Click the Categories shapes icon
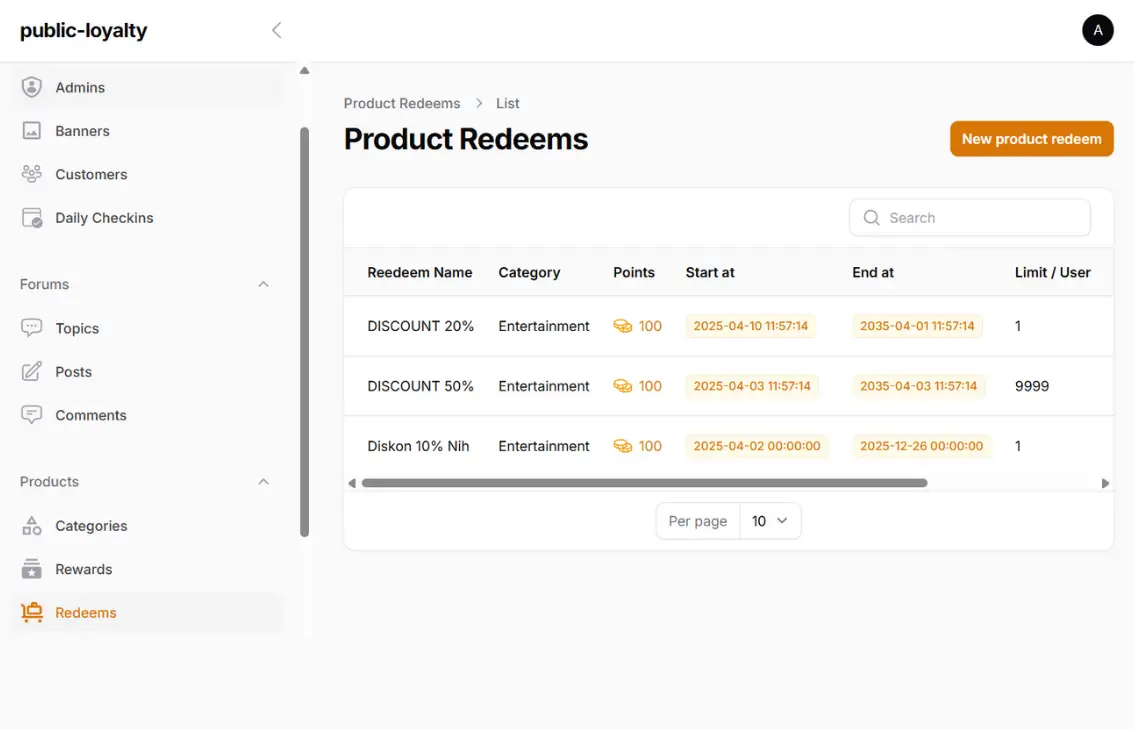 pos(32,526)
